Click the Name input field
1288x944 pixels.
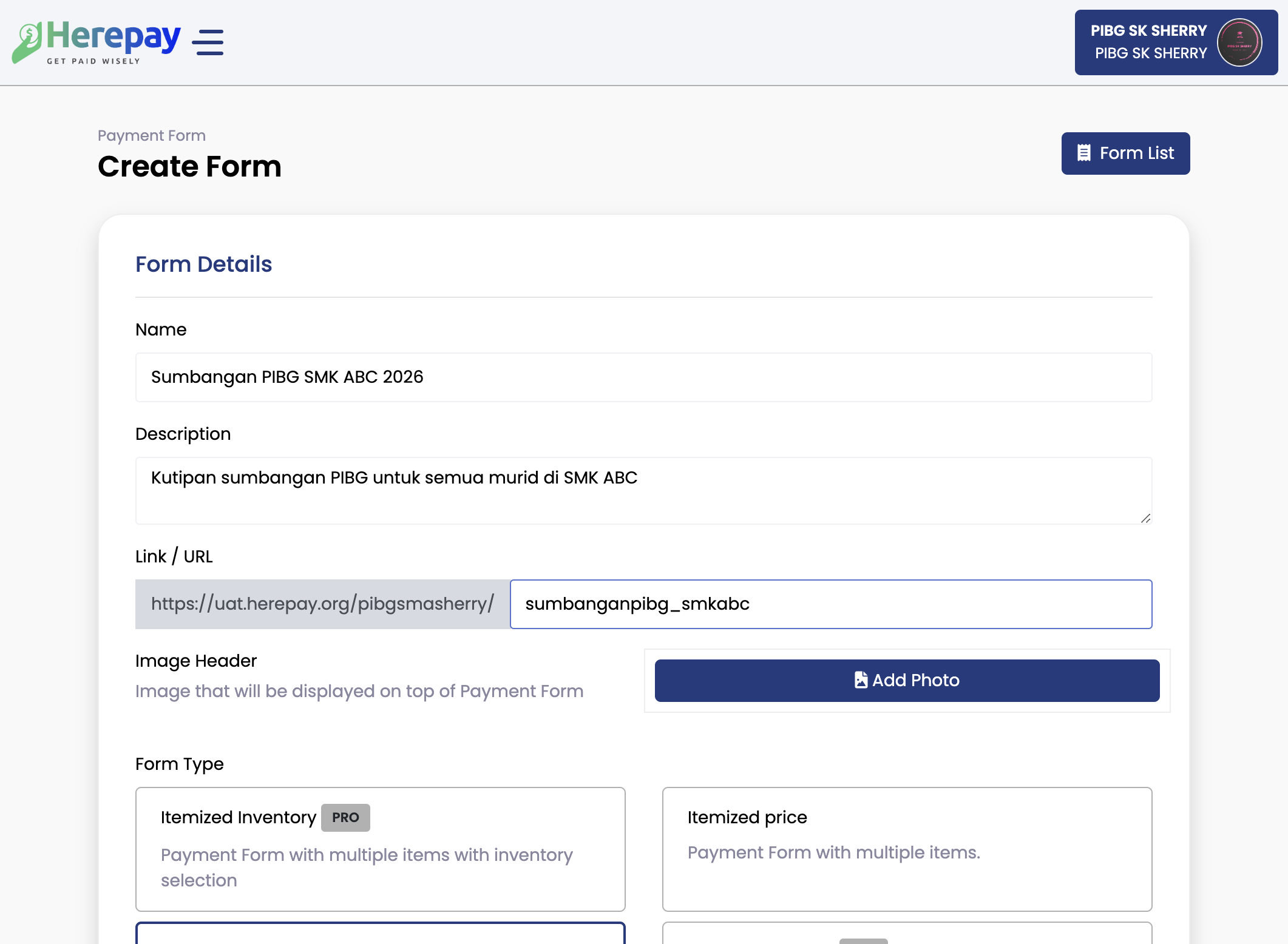[x=643, y=377]
